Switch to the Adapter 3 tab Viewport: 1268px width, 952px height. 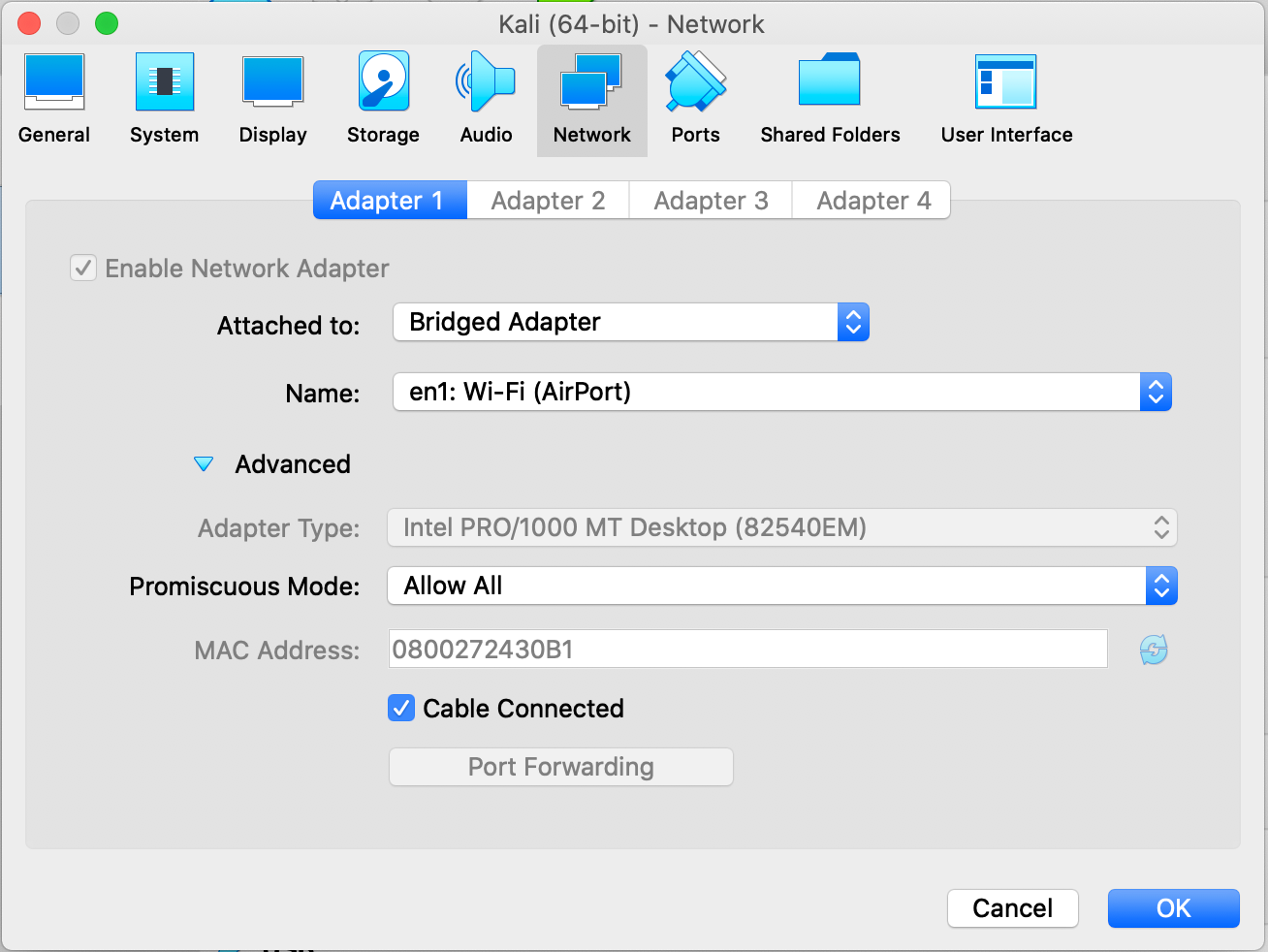[711, 201]
